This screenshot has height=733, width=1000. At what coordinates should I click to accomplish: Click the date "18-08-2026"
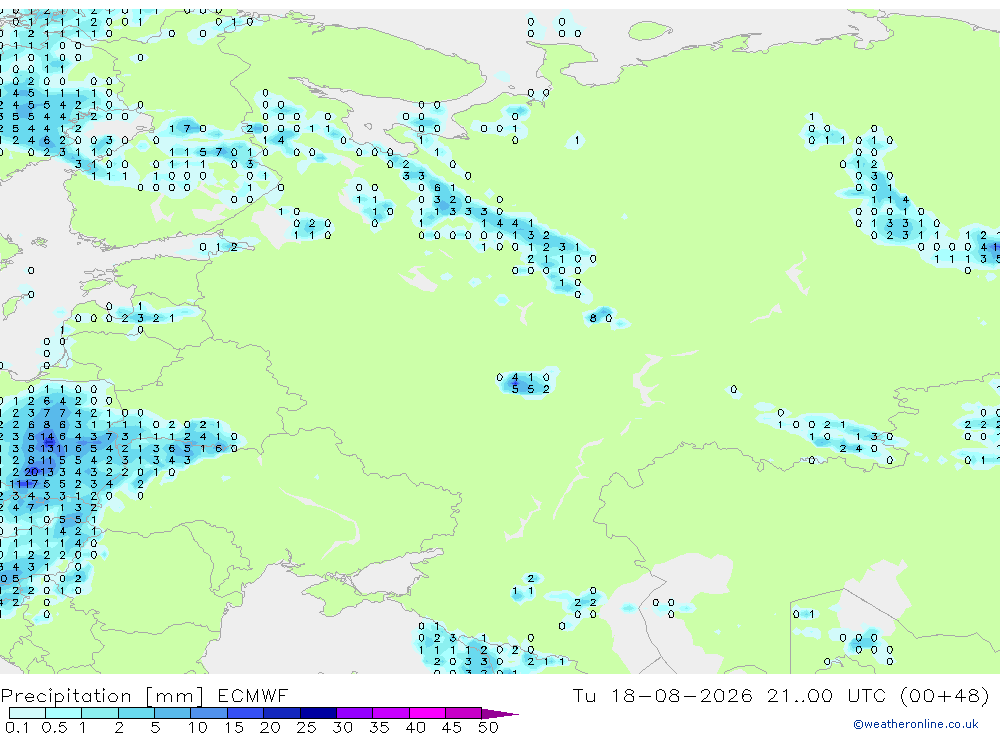coord(682,695)
